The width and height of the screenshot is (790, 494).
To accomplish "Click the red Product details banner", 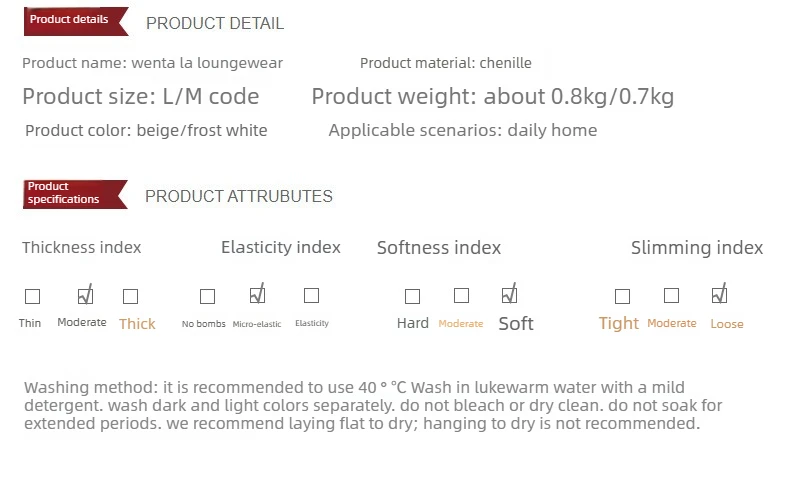I will point(74,20).
